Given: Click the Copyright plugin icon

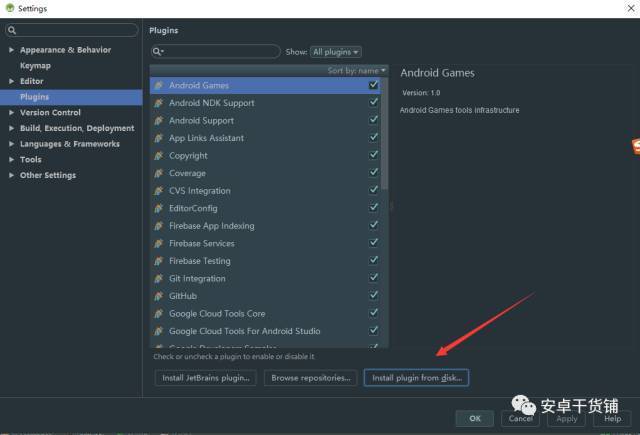Looking at the screenshot, I should 159,155.
